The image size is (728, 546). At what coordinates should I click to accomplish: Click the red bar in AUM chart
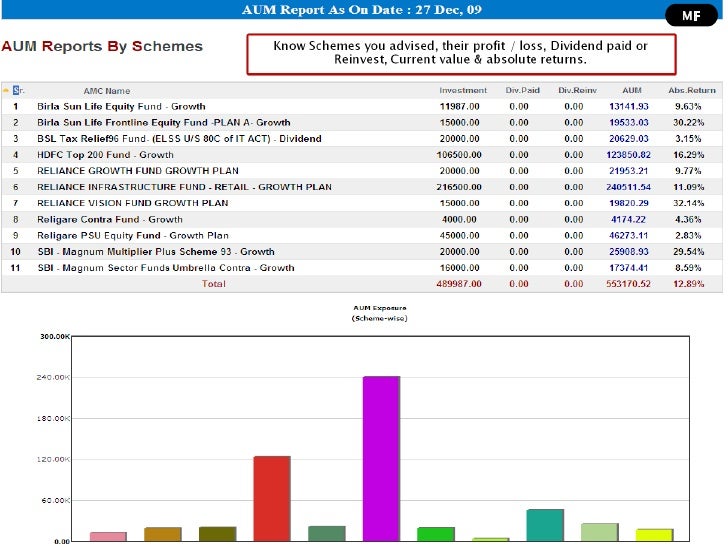271,498
